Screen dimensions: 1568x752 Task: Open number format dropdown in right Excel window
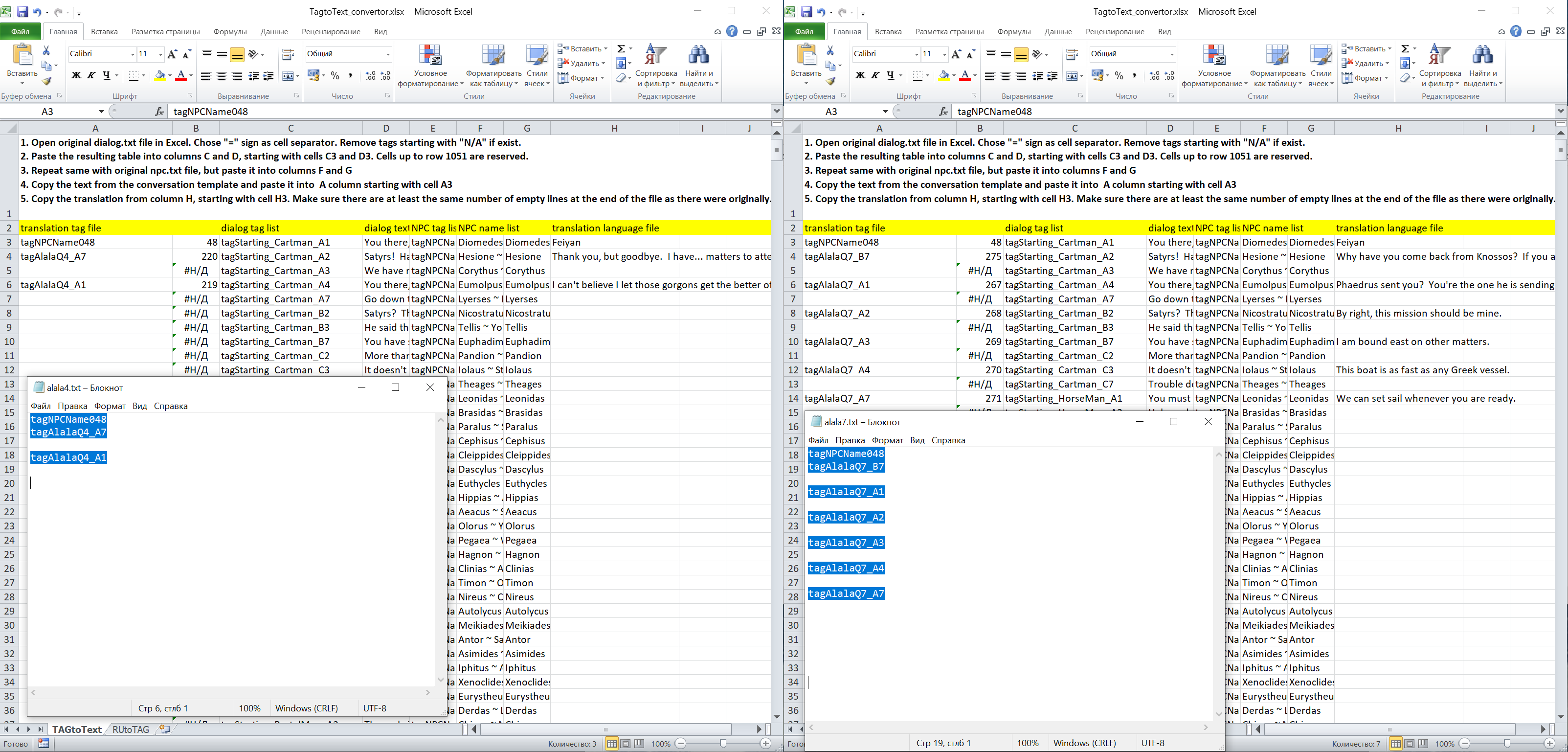pos(1171,54)
